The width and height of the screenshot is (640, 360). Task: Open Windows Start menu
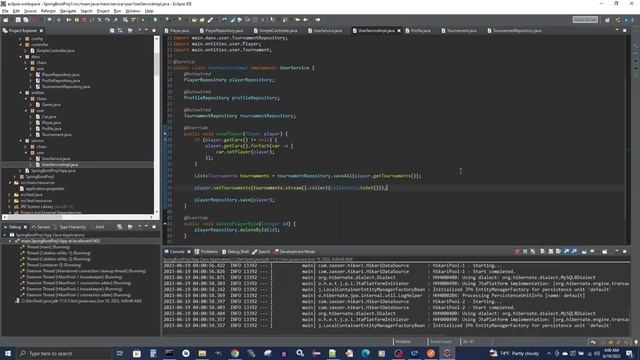coord(8,353)
